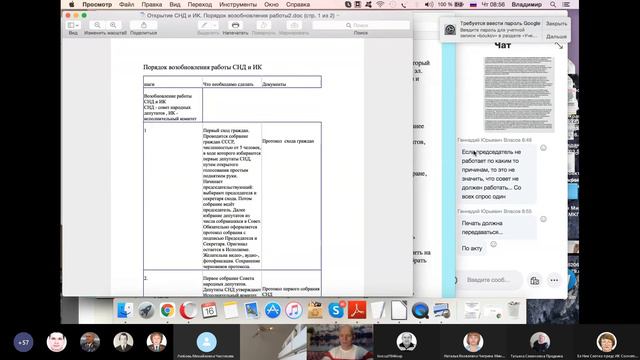Click the battery status in menu bar
The height and width of the screenshot is (360, 640).
pos(451,4)
